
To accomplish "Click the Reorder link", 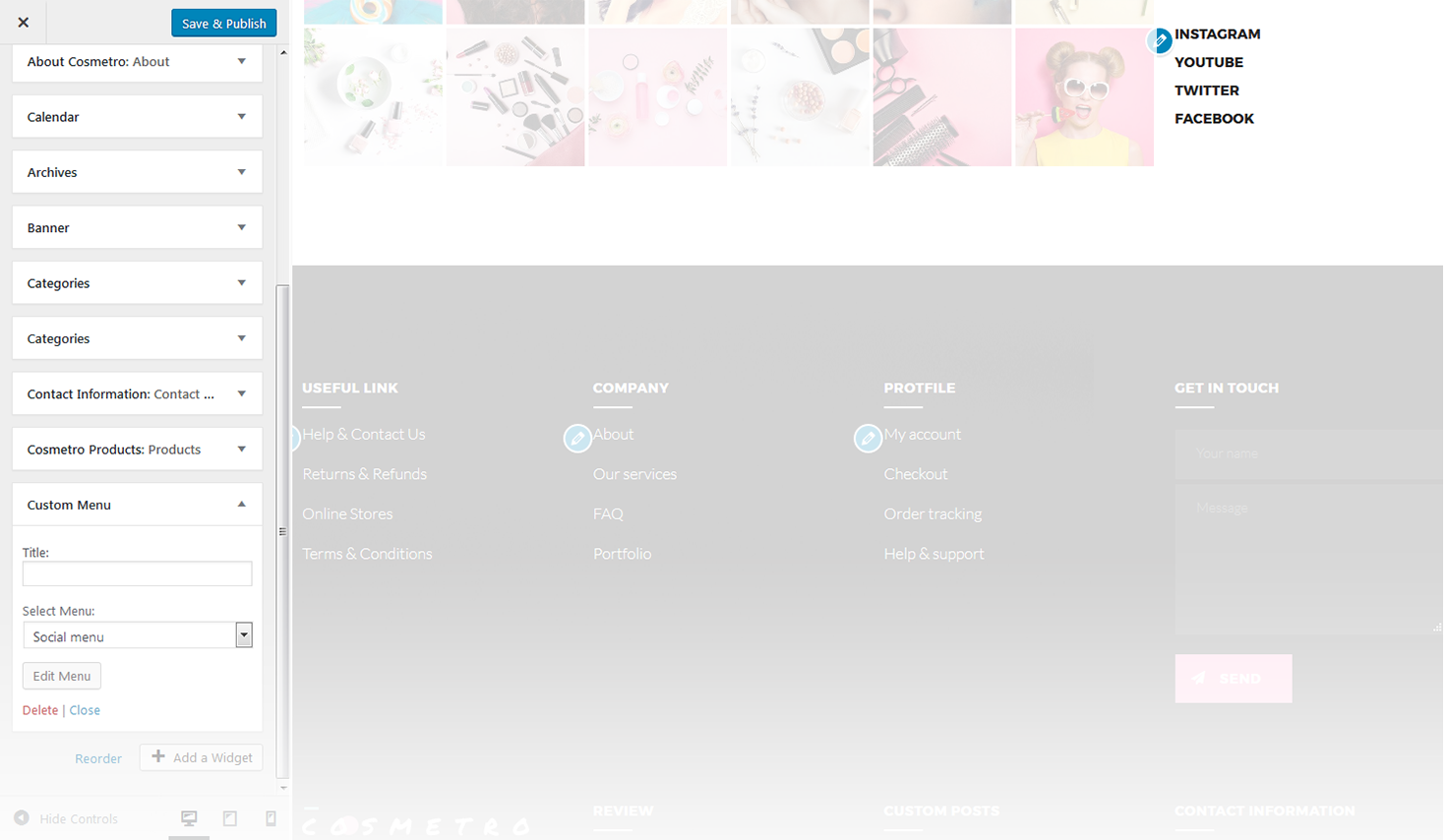I will [98, 758].
